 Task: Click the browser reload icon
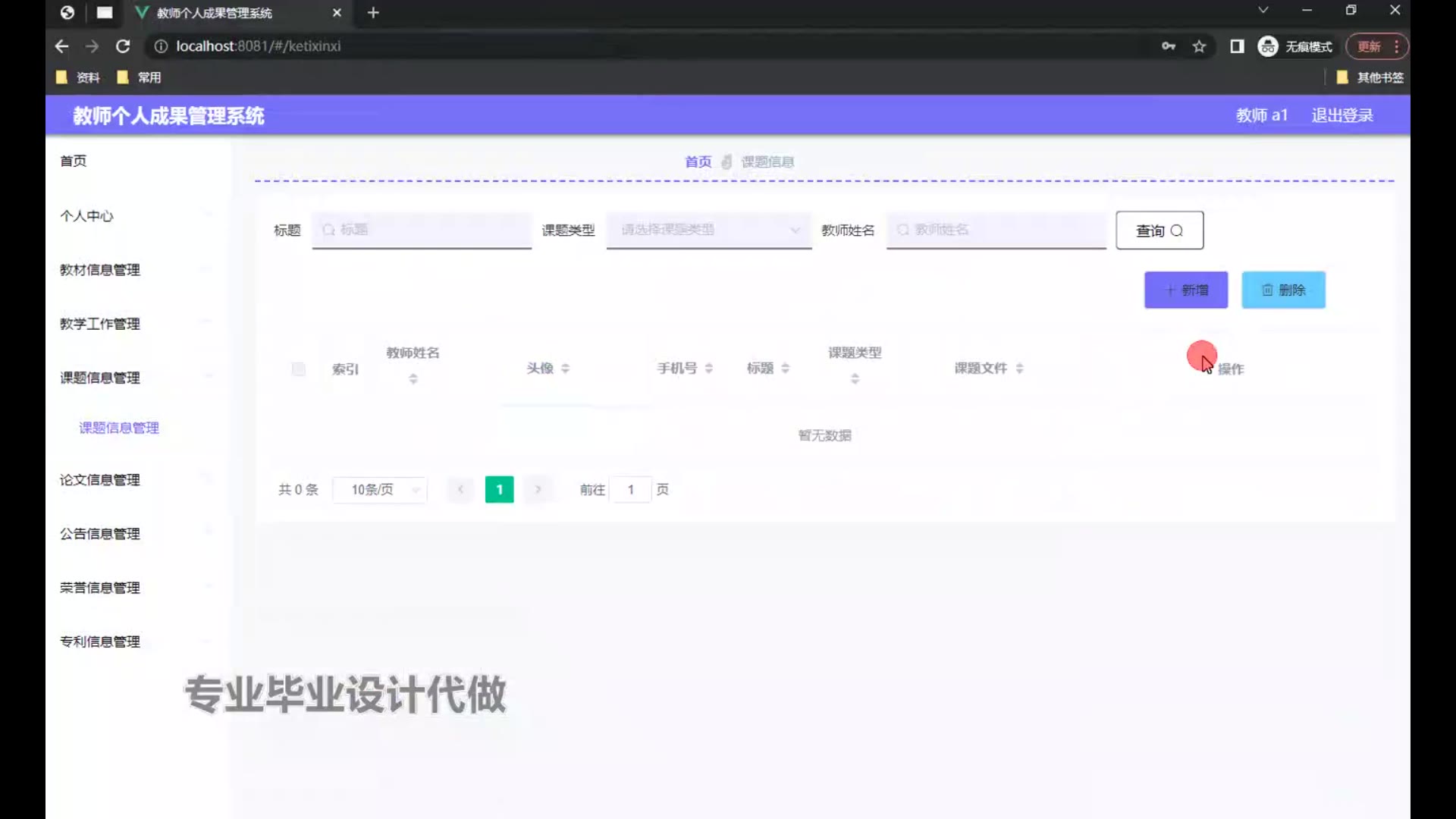123,46
